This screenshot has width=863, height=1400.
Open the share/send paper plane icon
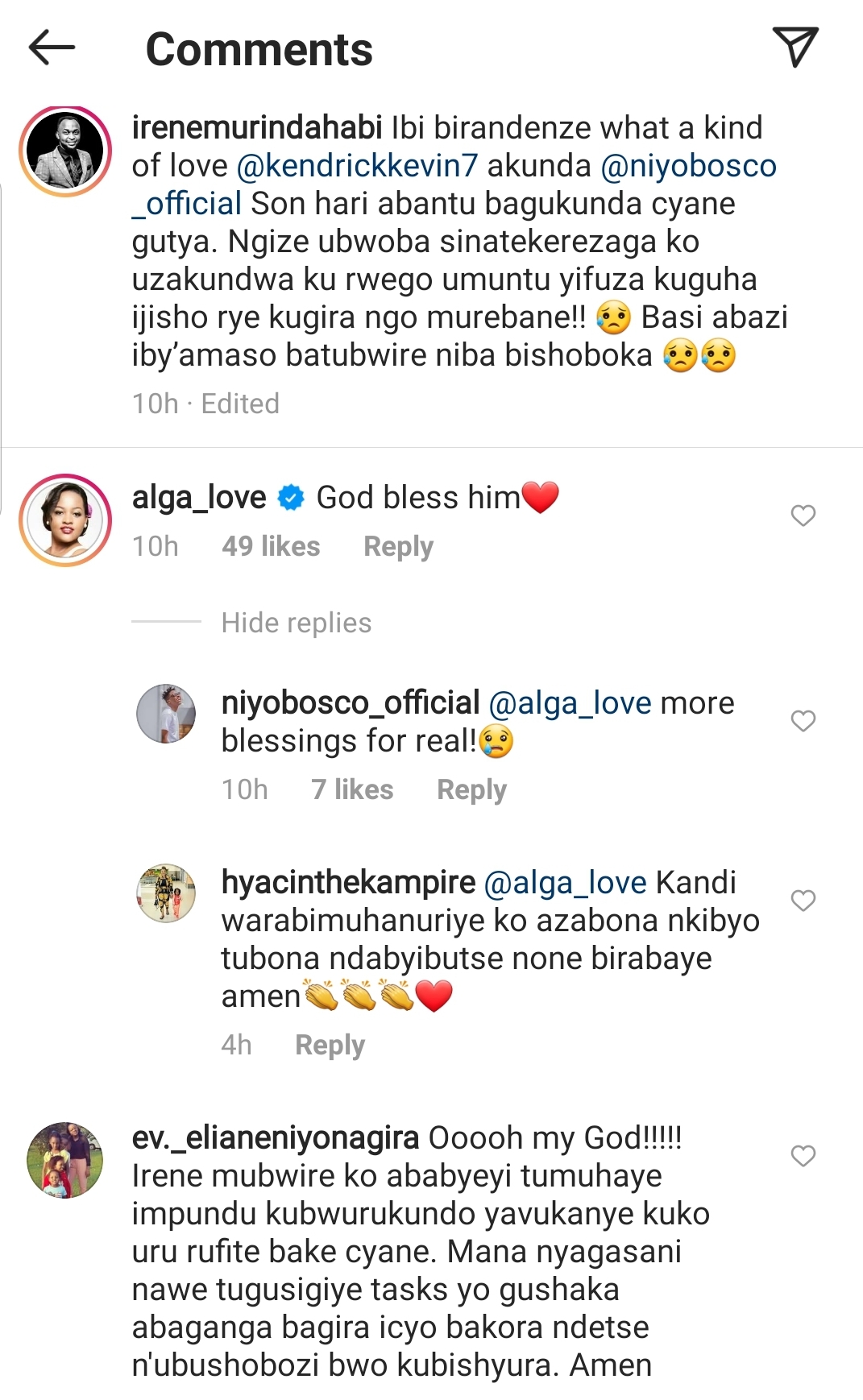pyautogui.click(x=795, y=47)
